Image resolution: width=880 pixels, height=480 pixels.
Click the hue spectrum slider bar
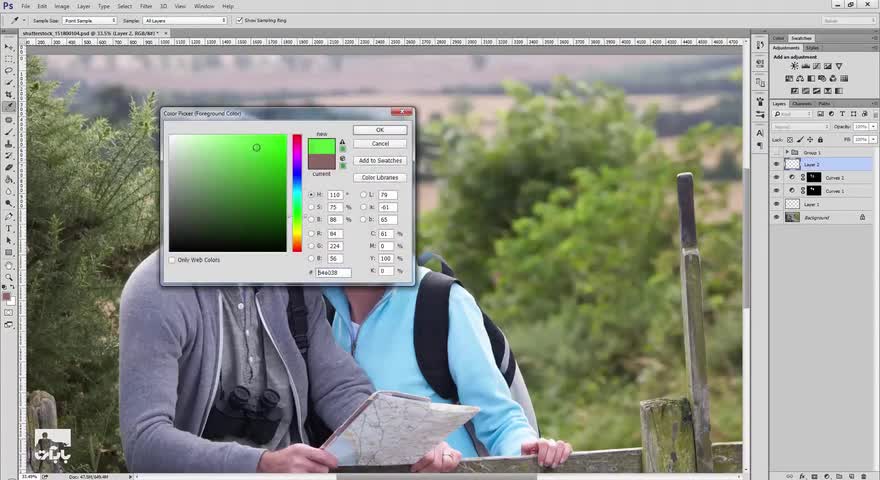point(297,193)
